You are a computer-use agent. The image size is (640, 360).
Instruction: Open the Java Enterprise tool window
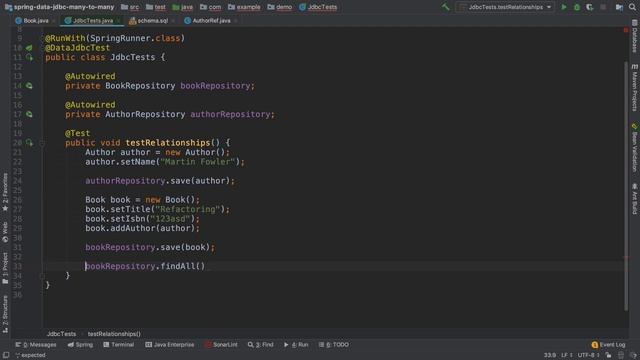pyautogui.click(x=170, y=344)
